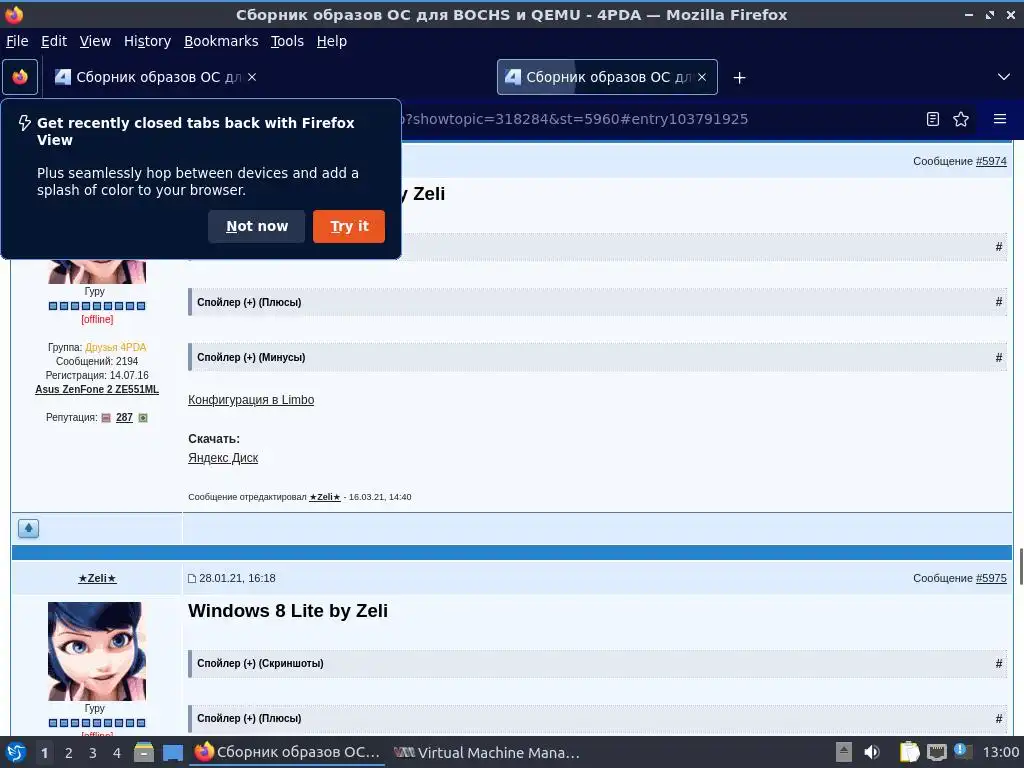1024x768 pixels.
Task: Click the address bar URL text
Action: [x=575, y=119]
